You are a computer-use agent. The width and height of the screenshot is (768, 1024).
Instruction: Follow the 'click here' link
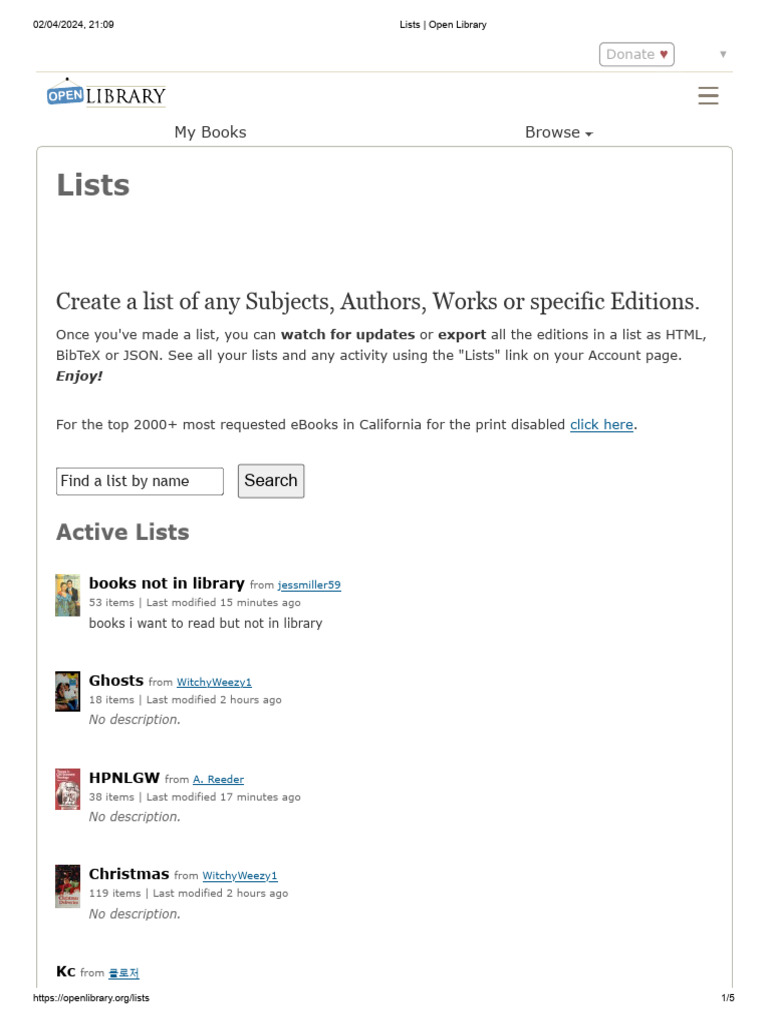[601, 425]
